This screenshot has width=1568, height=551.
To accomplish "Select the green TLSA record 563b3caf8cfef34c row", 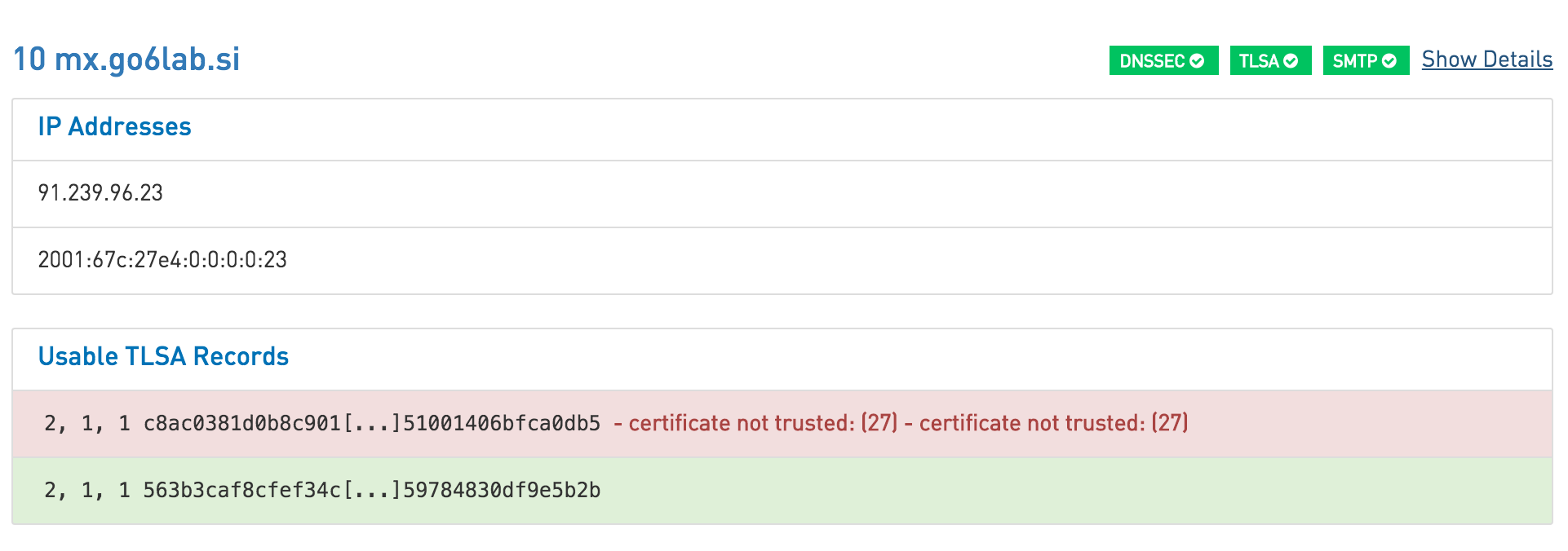I will tap(782, 491).
